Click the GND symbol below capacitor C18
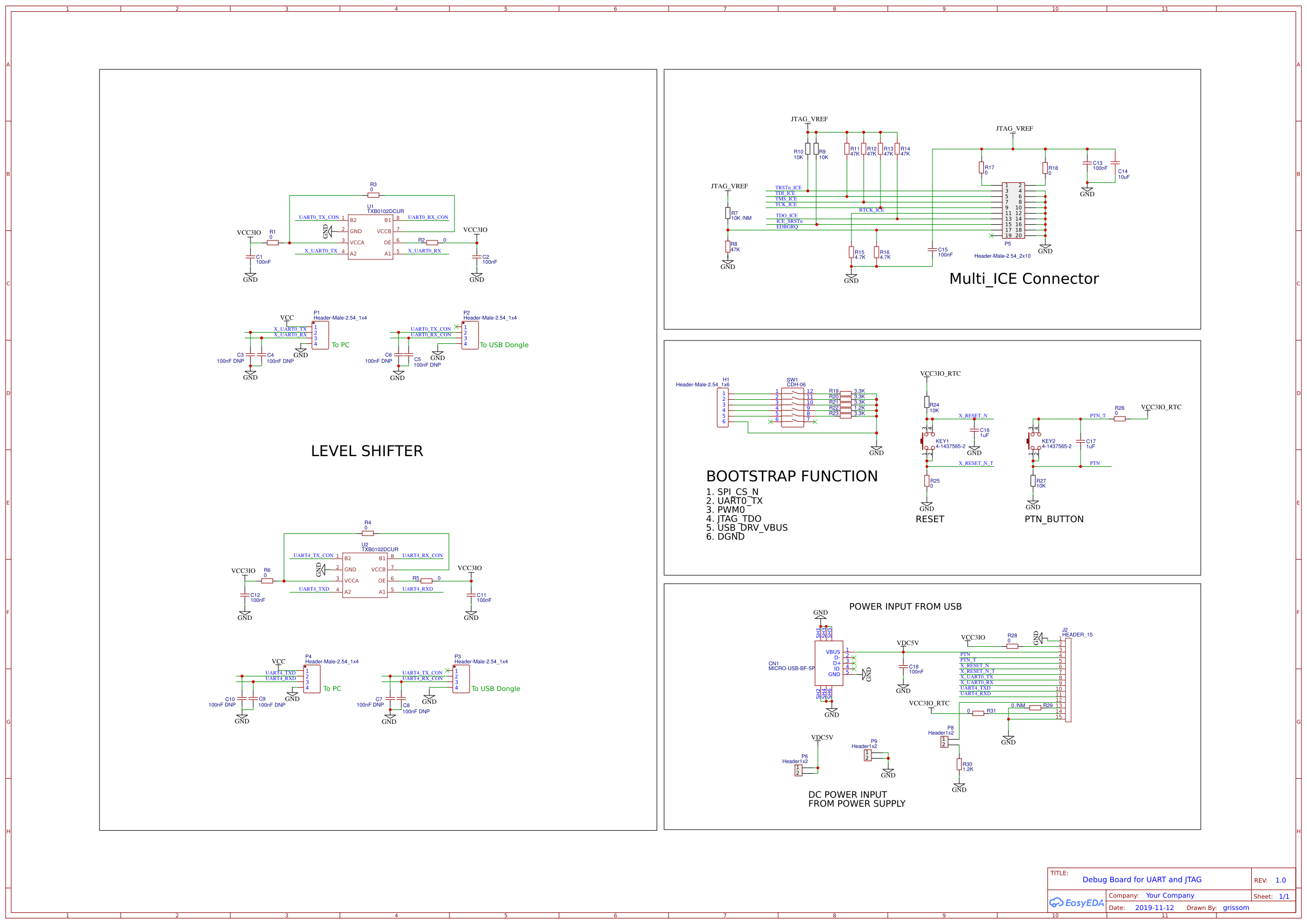1307x924 pixels. tap(903, 686)
